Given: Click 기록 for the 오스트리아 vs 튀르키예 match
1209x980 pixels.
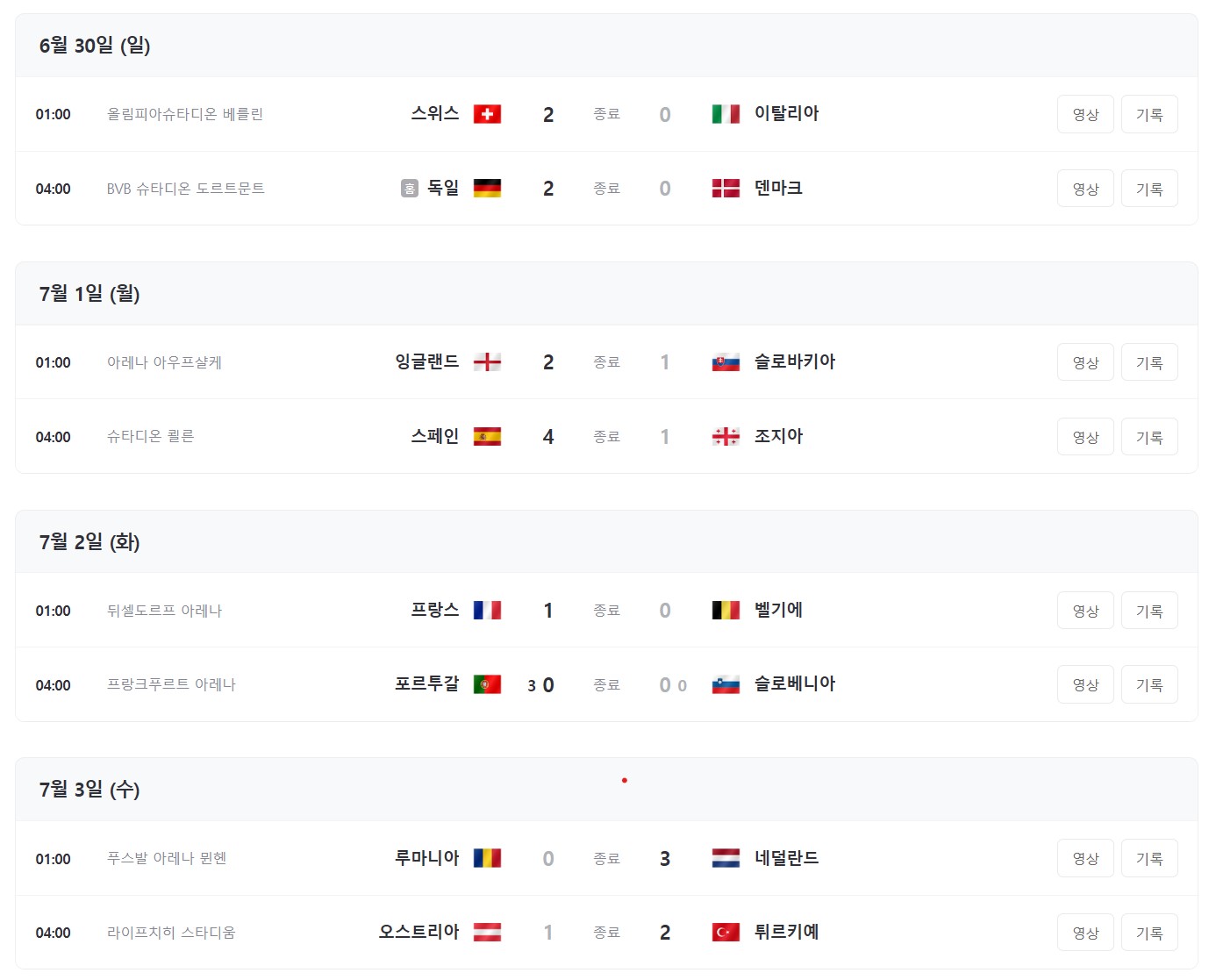Looking at the screenshot, I should pyautogui.click(x=1149, y=932).
